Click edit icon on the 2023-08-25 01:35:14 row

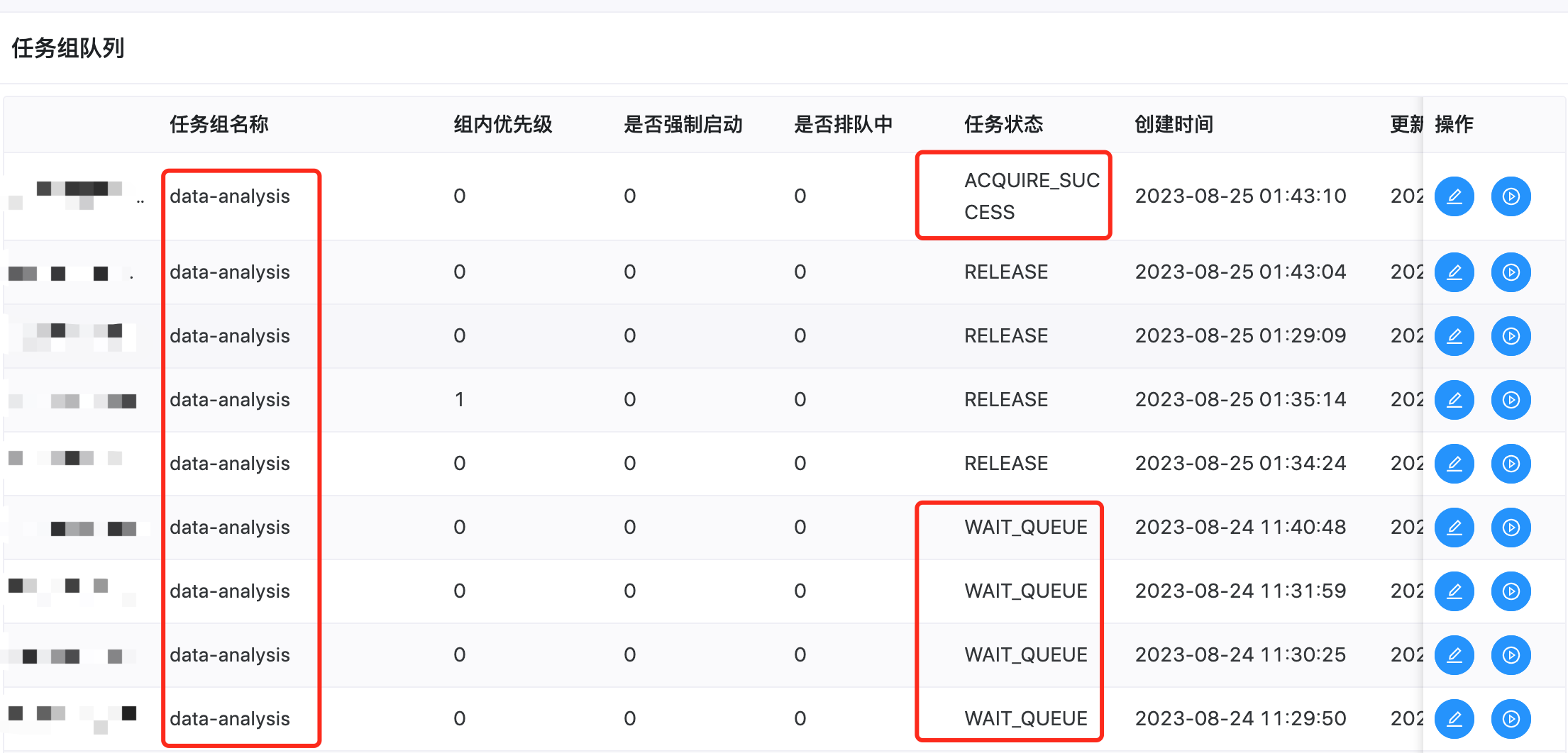coord(1454,400)
